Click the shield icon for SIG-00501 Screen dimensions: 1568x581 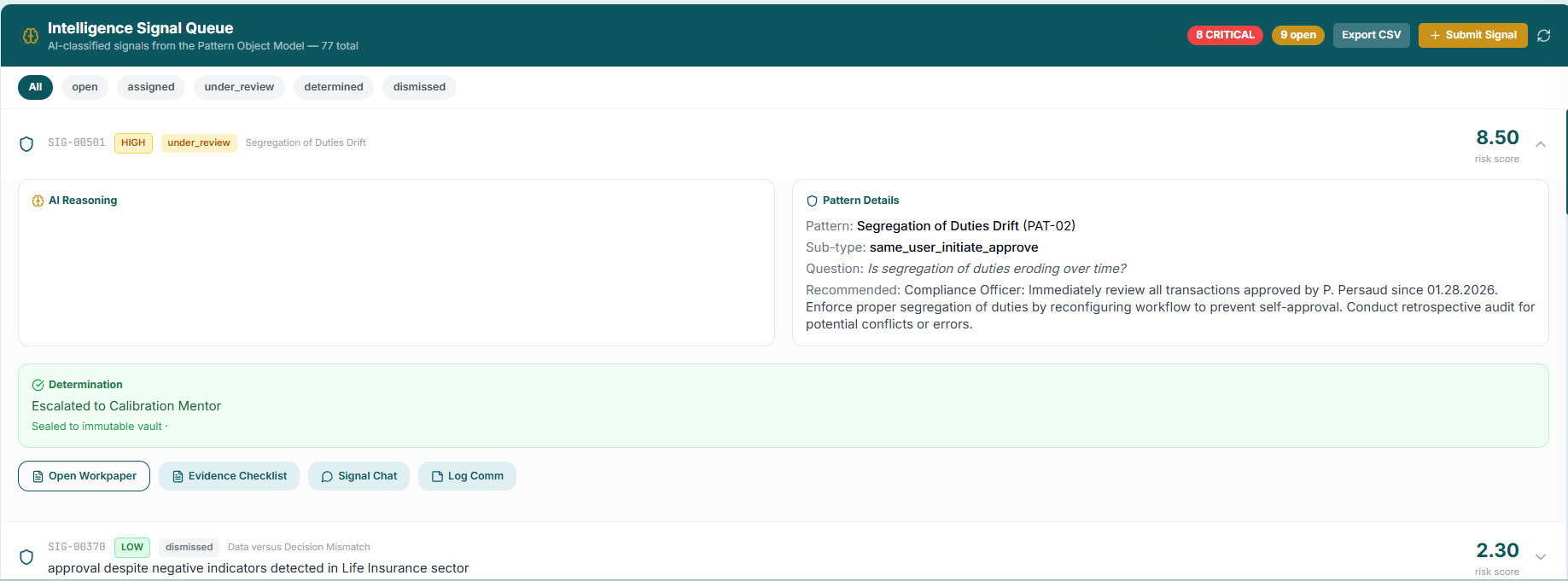click(x=26, y=144)
